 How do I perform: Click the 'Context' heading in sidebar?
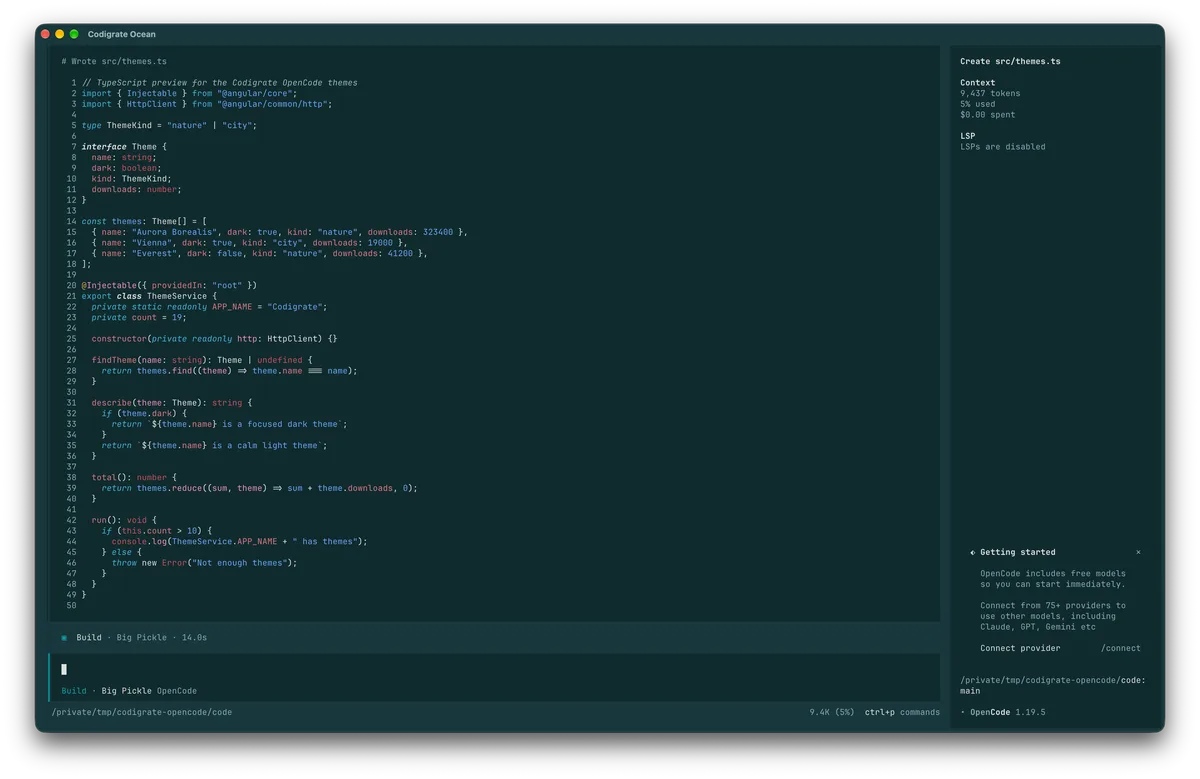tap(977, 83)
